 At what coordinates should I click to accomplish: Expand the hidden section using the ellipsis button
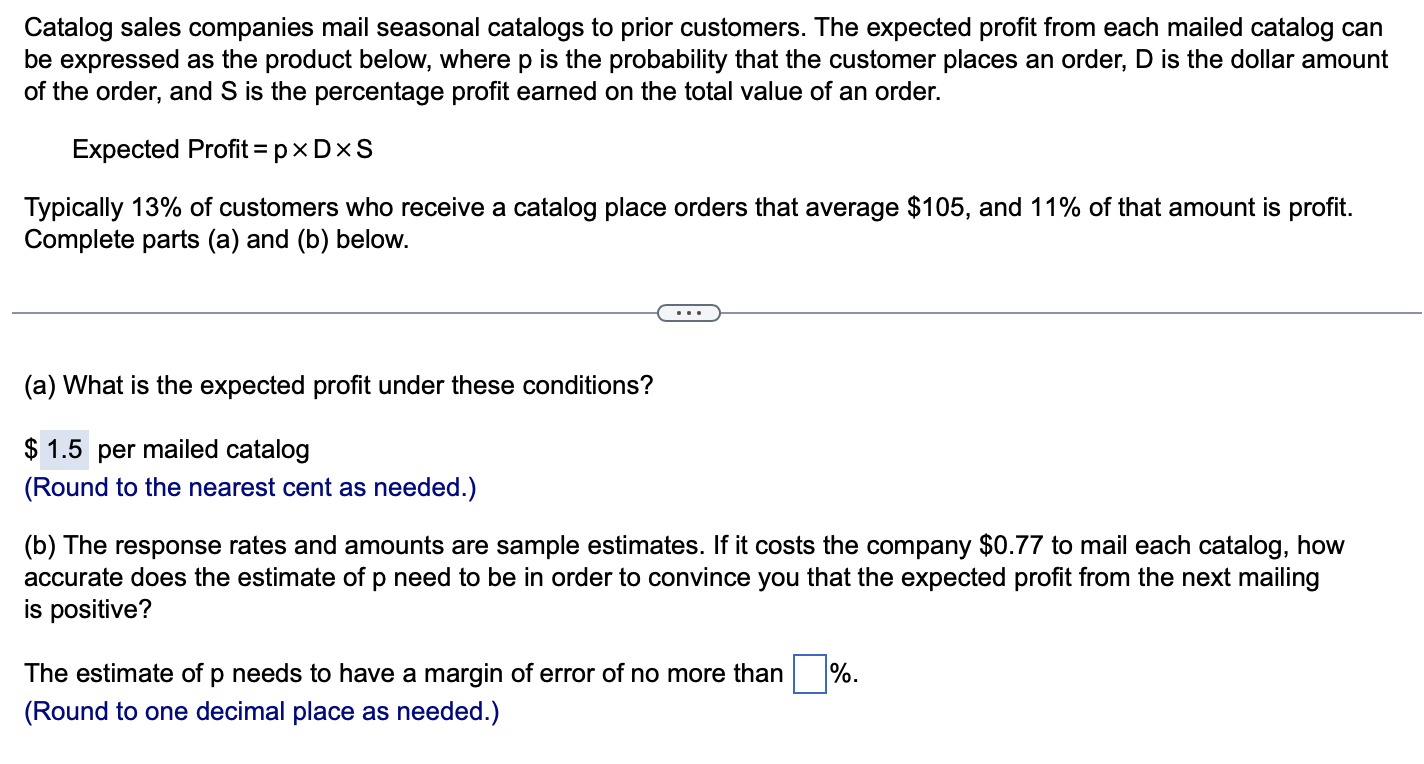point(689,312)
